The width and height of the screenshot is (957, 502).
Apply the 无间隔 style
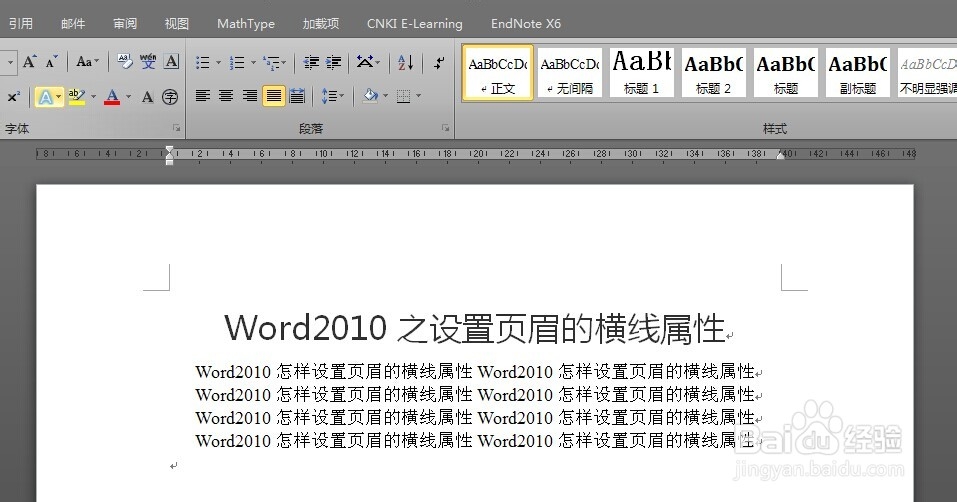click(x=570, y=73)
